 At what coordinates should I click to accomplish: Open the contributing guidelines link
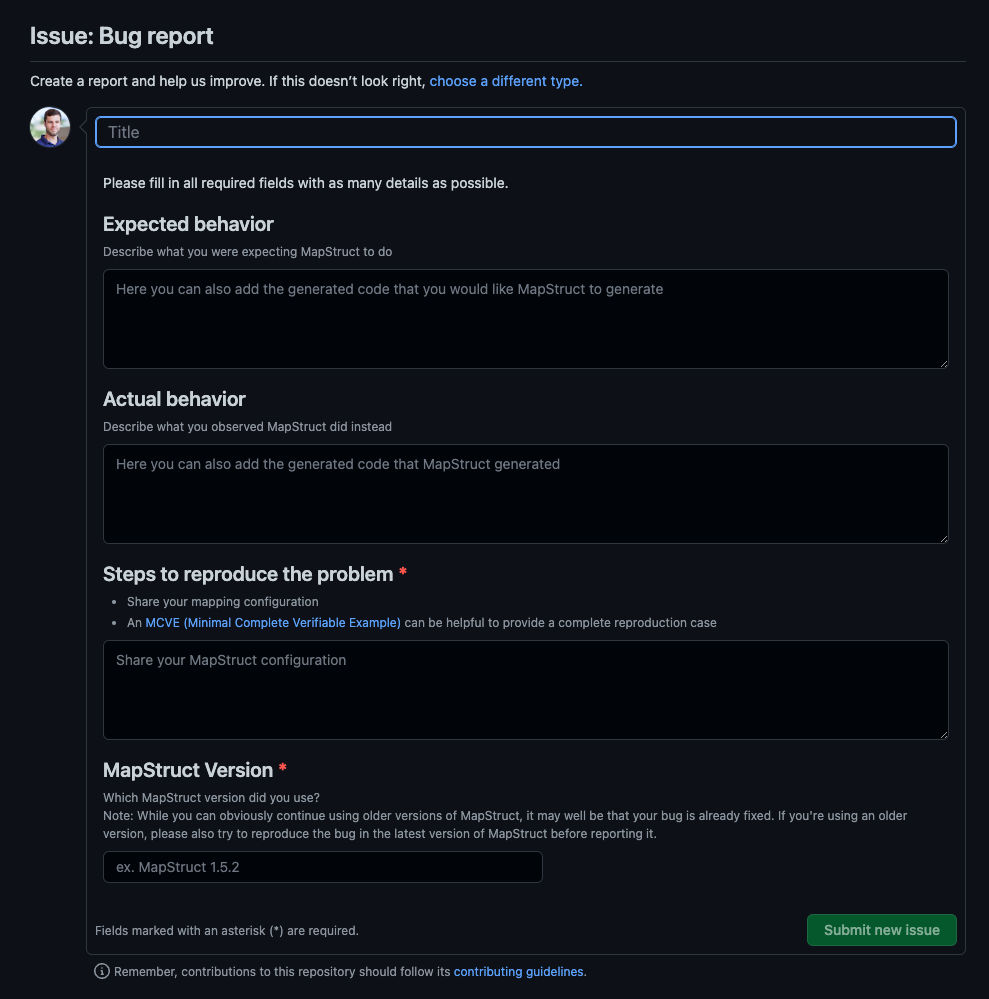point(518,971)
